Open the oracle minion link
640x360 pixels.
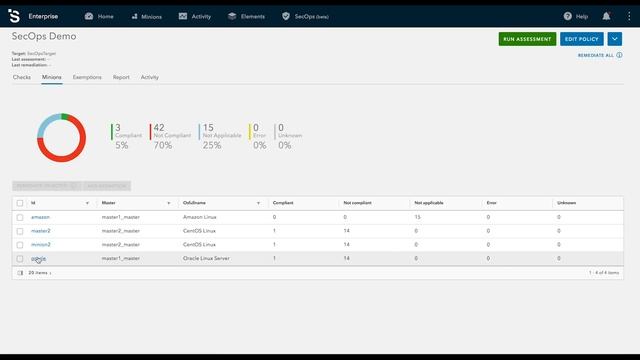click(x=38, y=258)
